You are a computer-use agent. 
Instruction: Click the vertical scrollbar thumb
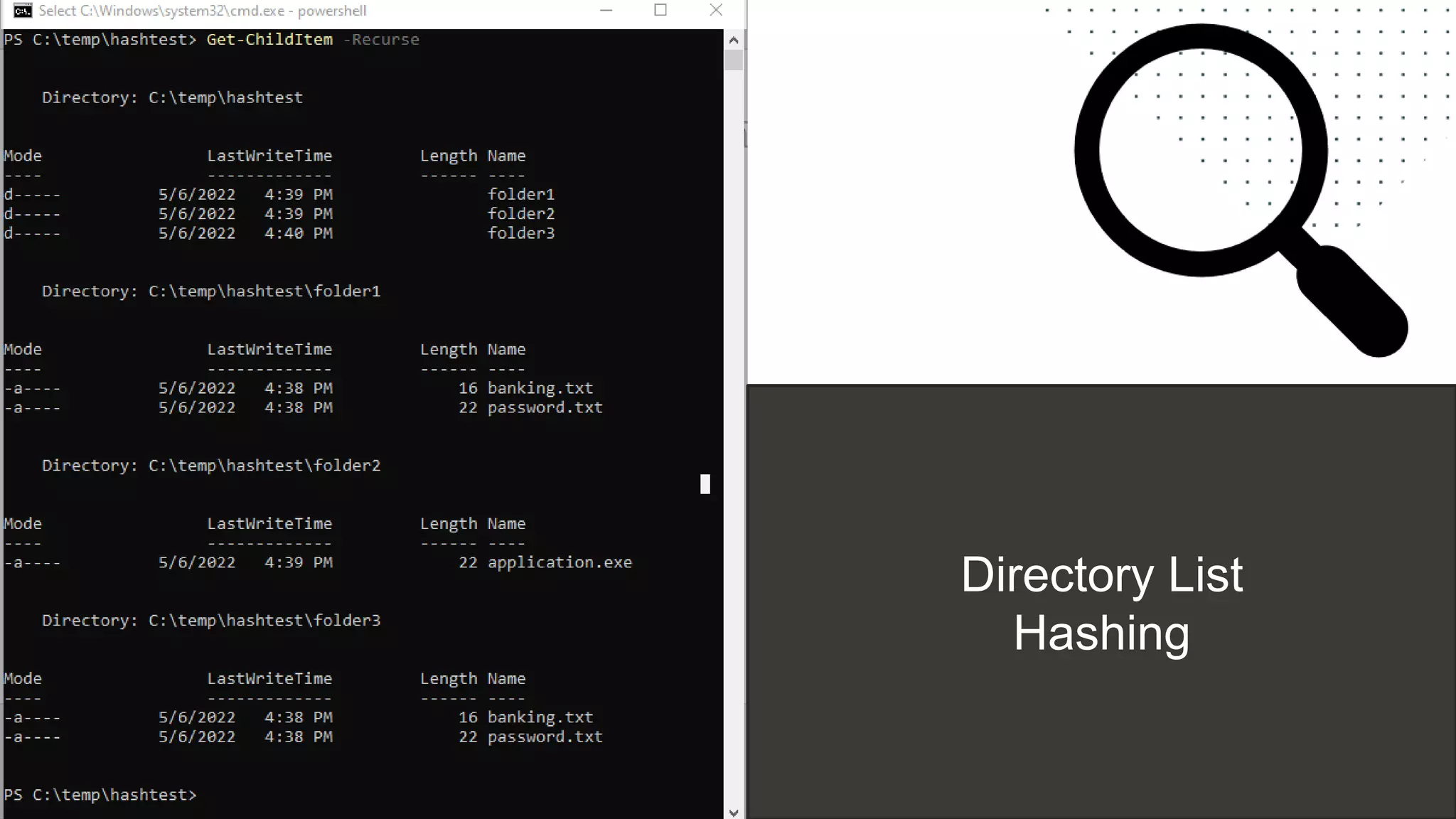click(x=734, y=60)
